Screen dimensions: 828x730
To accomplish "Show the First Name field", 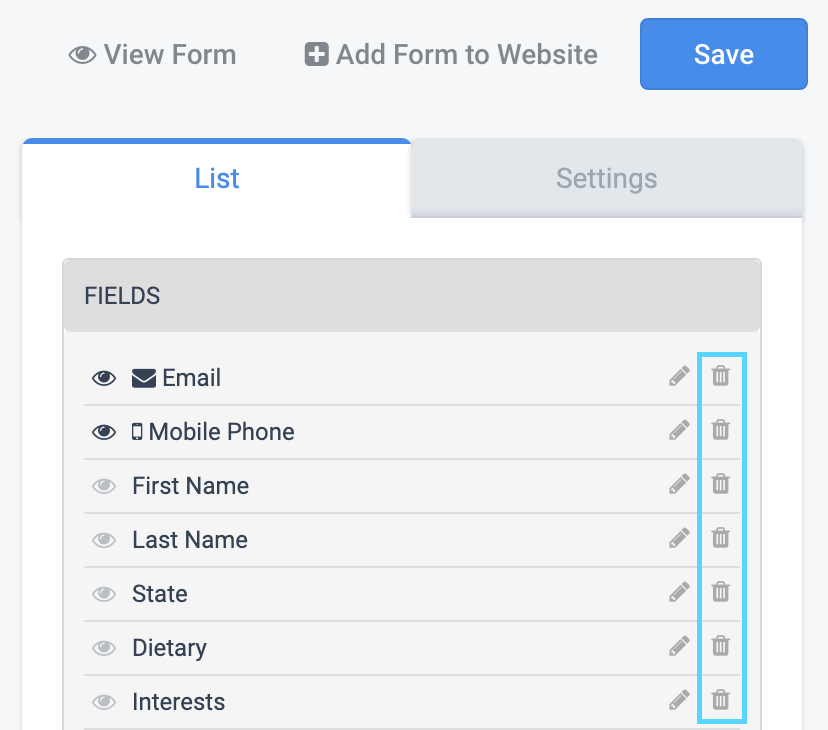I will (104, 486).
